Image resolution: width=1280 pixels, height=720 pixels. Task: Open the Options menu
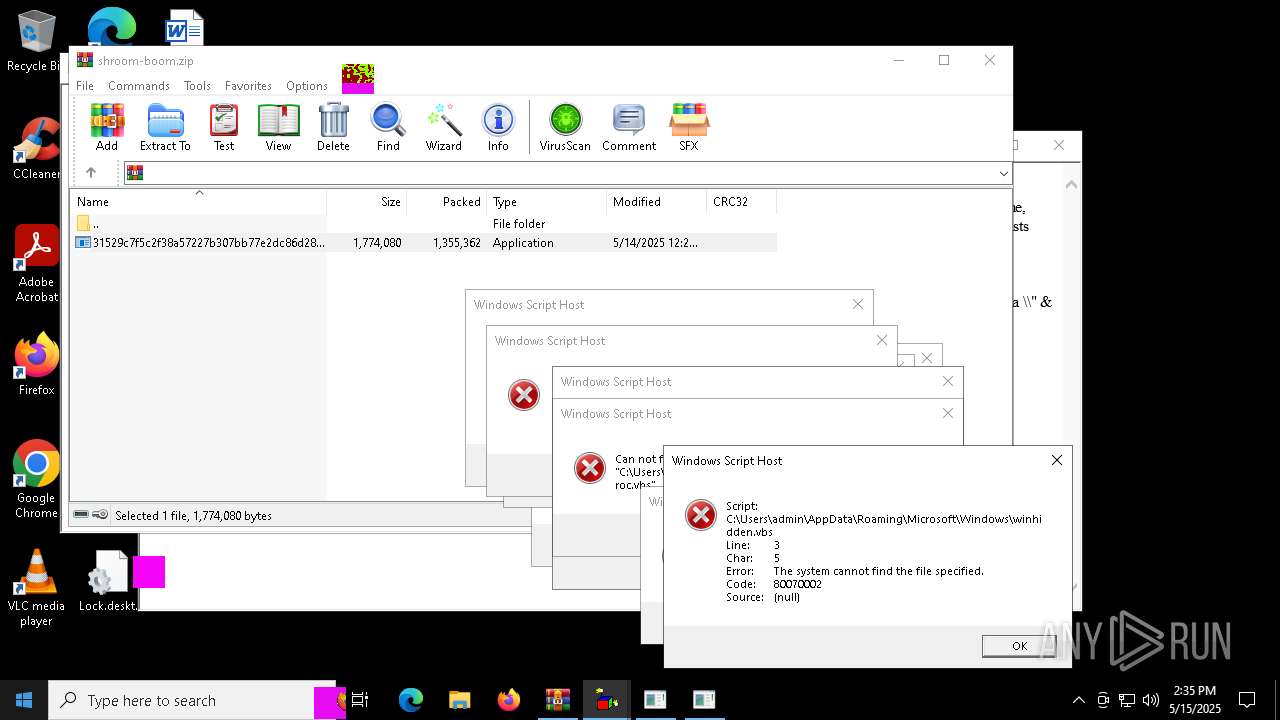pyautogui.click(x=307, y=86)
